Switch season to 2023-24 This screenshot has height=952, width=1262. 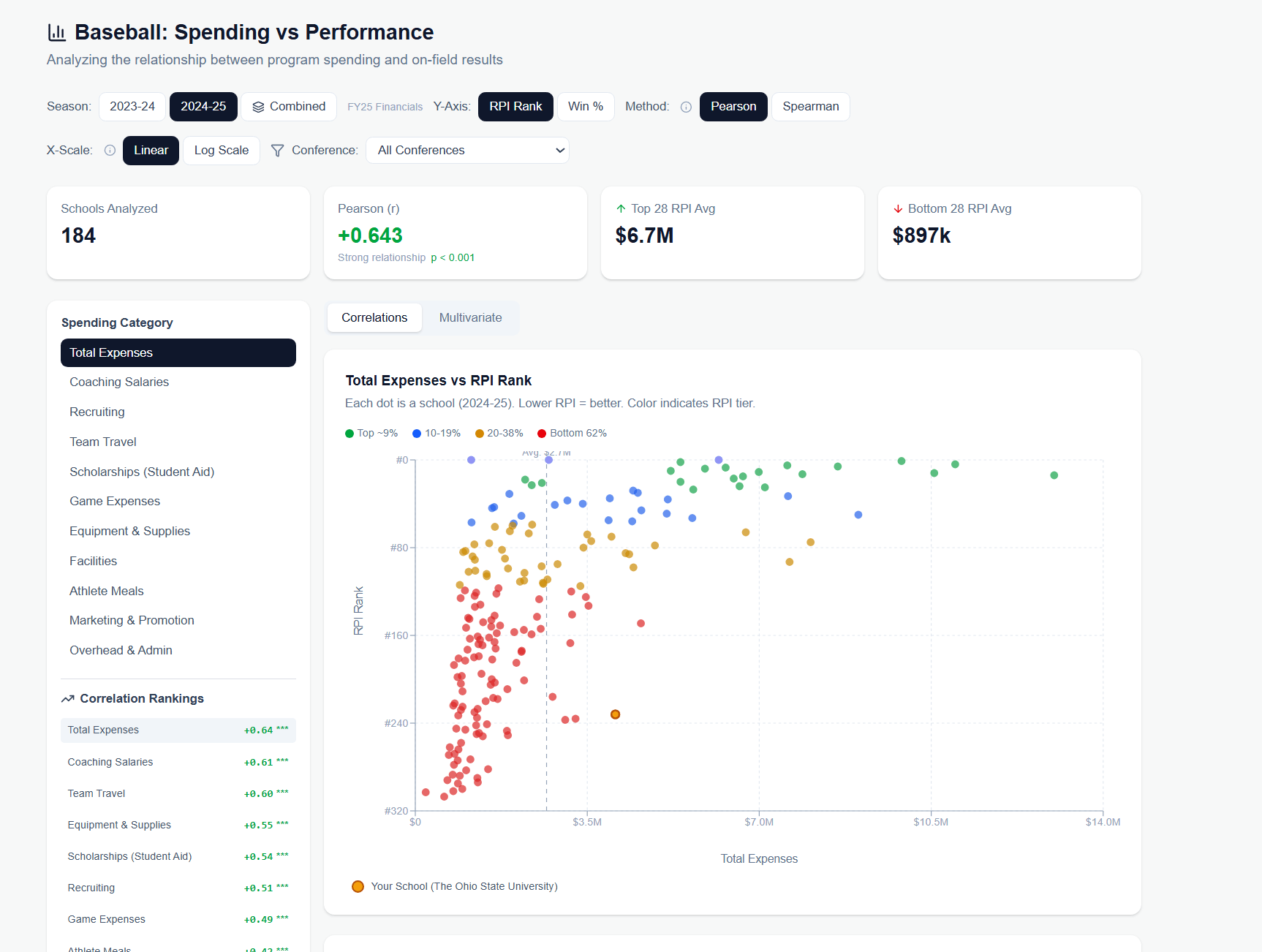(132, 107)
